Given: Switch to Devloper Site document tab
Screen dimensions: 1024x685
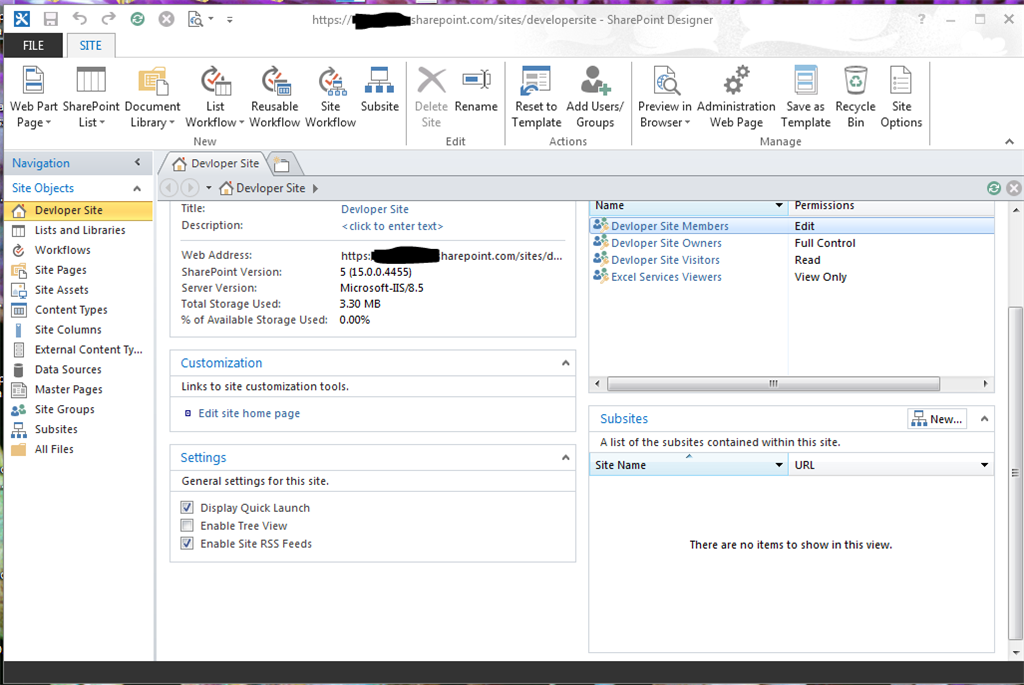Looking at the screenshot, I should coord(215,163).
